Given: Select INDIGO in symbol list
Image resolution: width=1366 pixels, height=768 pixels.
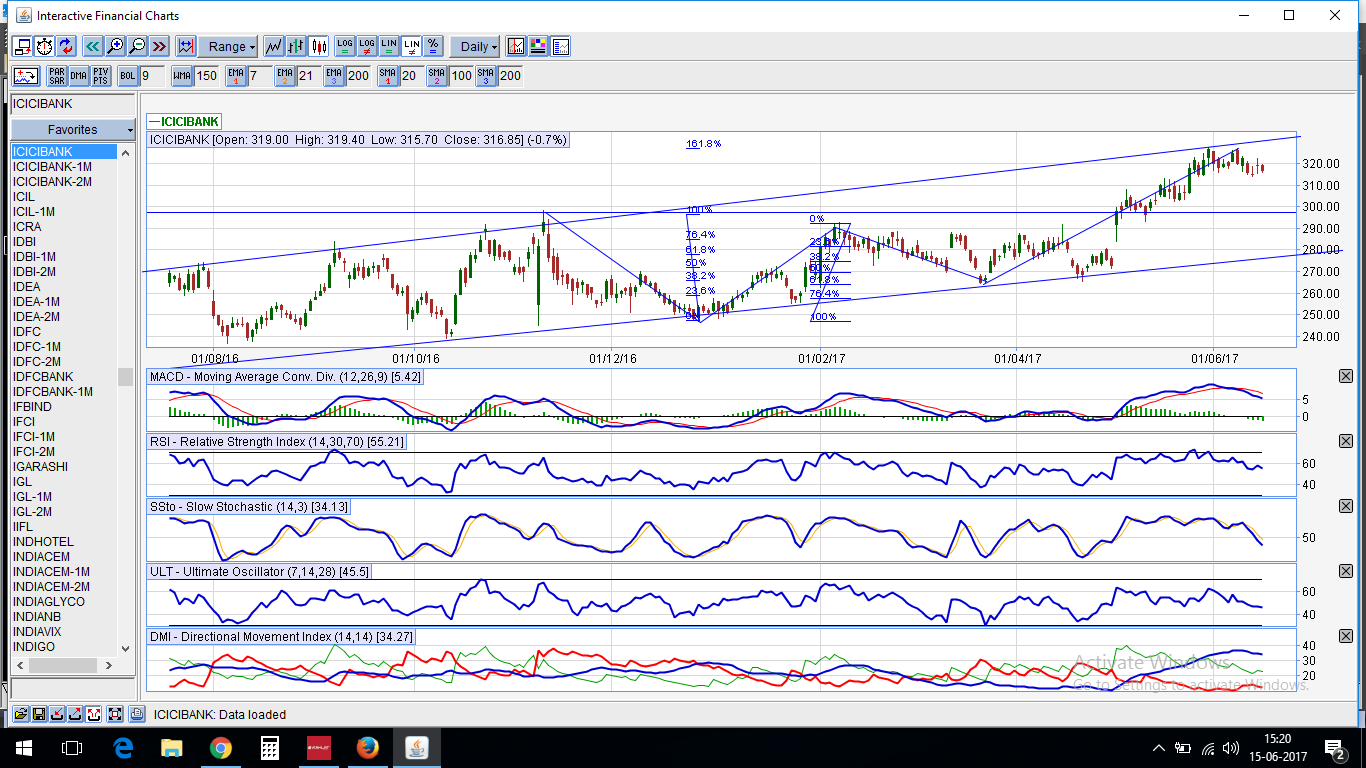Looking at the screenshot, I should point(65,647).
